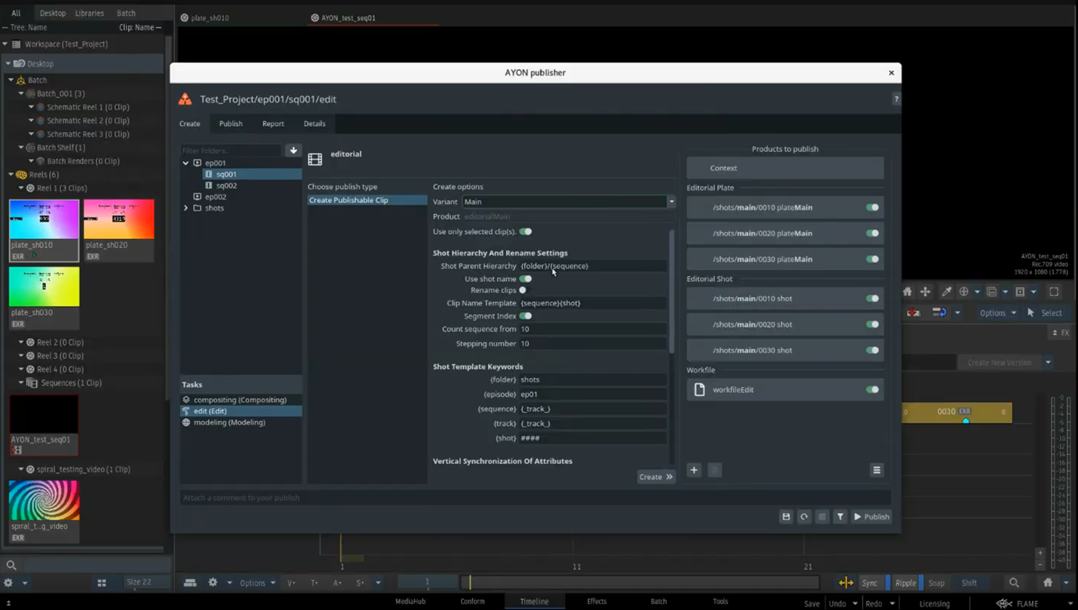This screenshot has height=610, width=1078.
Task: Switch to the Publish tab in AYON publisher
Action: click(231, 124)
